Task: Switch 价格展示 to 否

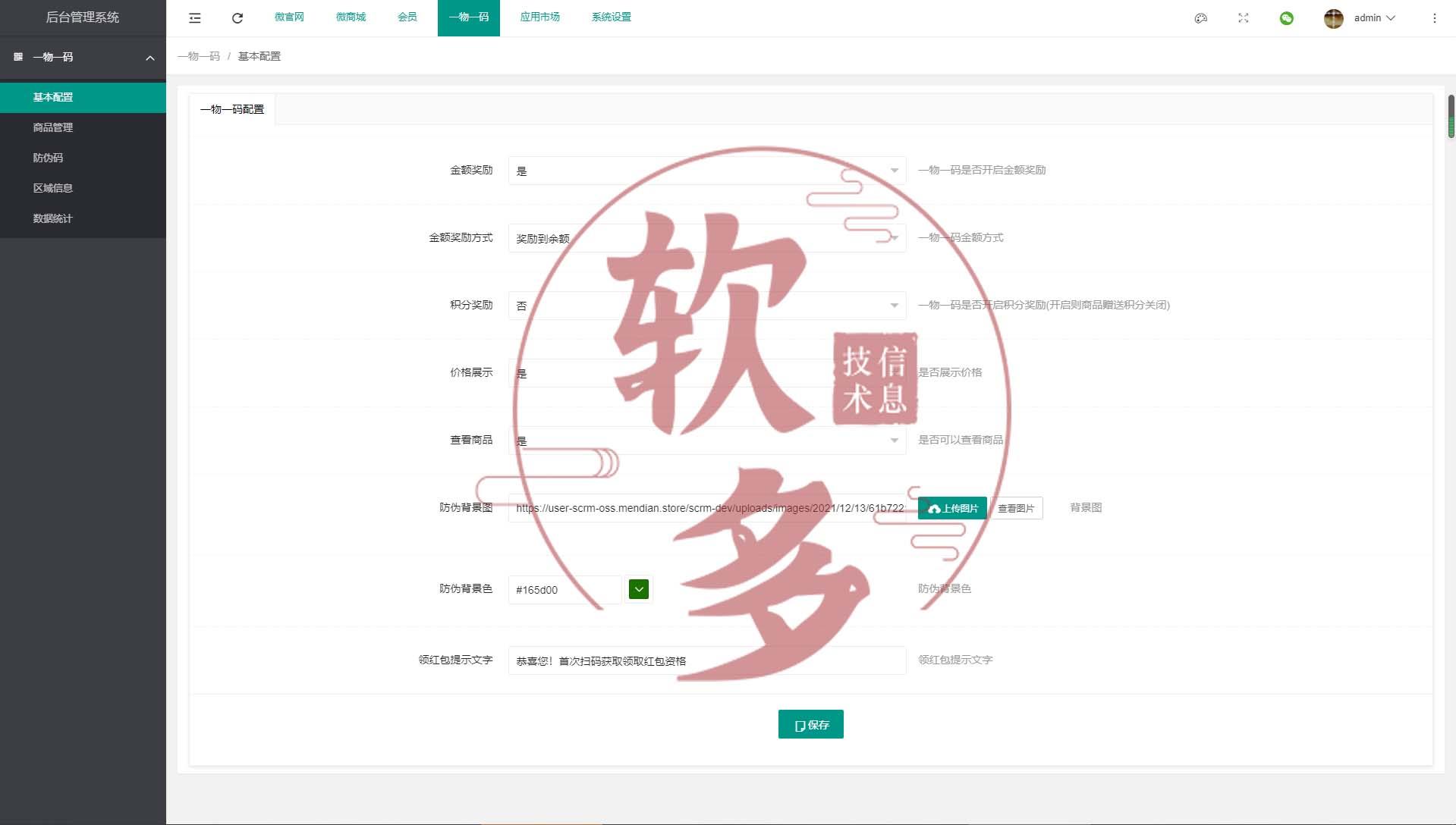Action: point(707,372)
